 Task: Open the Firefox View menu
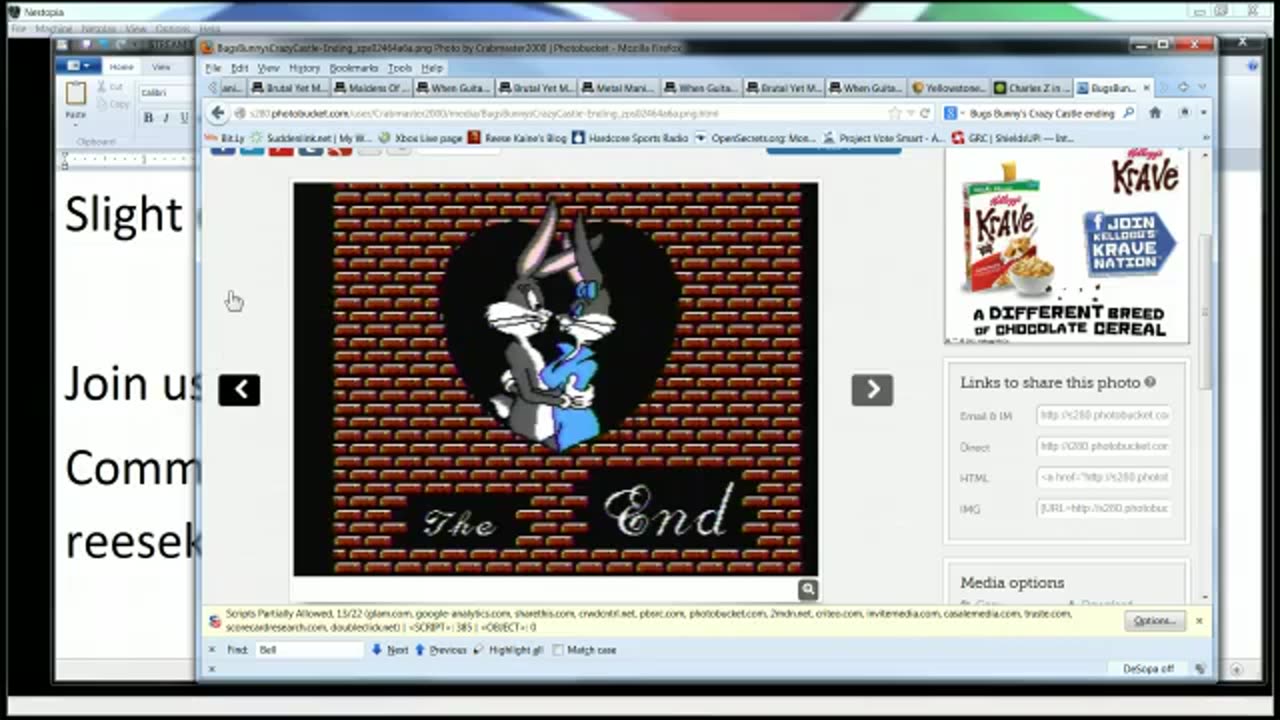click(x=268, y=68)
